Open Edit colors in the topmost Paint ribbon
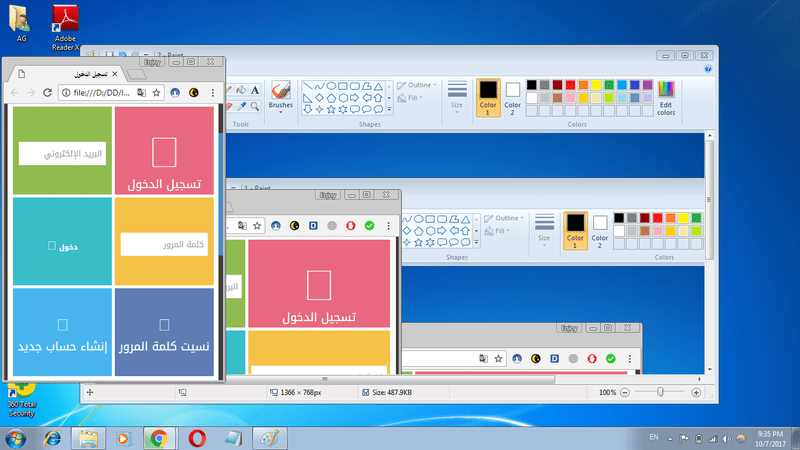Screen dimensions: 800x450 tap(666, 98)
